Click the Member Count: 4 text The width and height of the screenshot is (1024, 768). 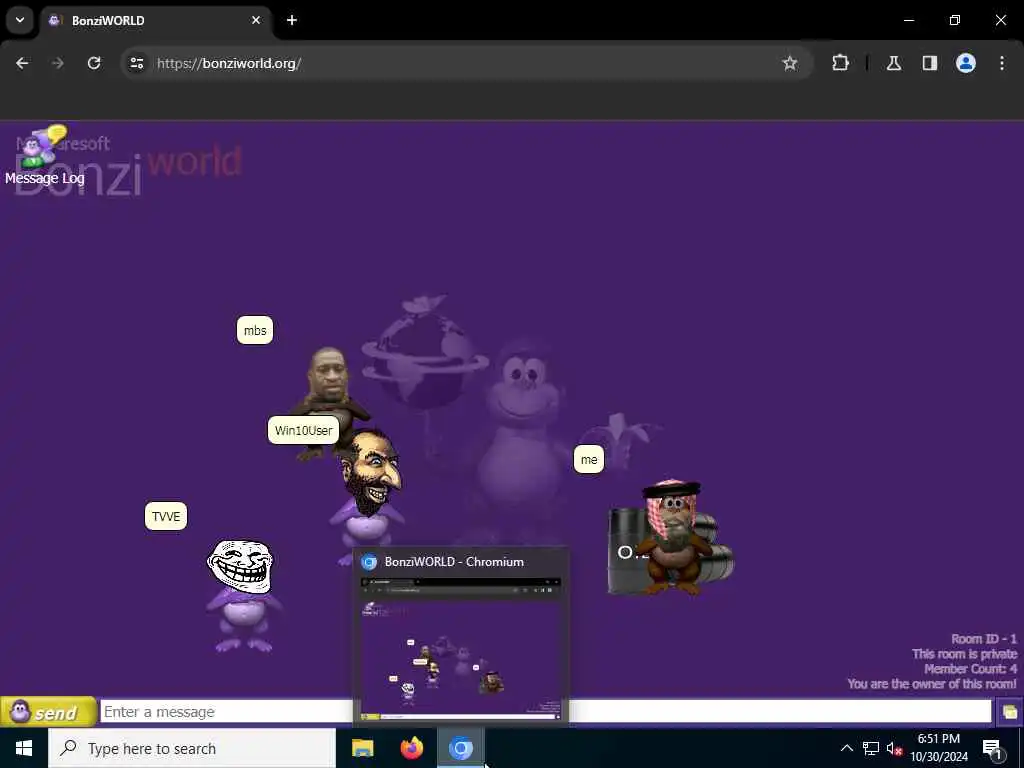[970, 669]
